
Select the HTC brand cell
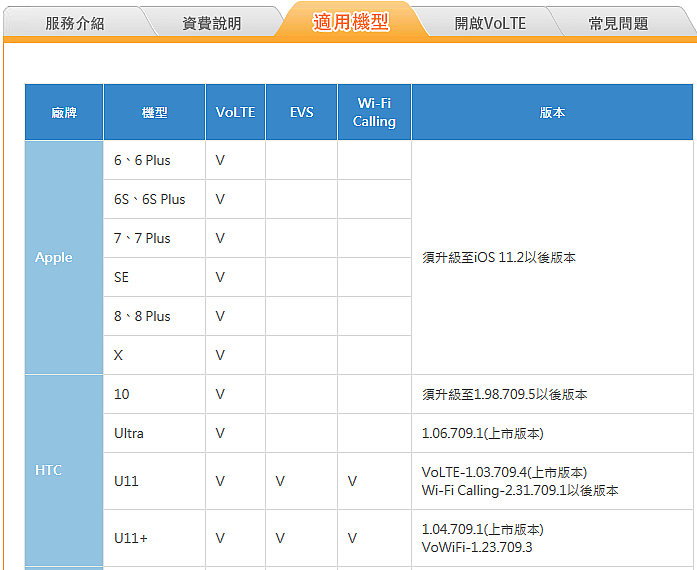coord(64,470)
